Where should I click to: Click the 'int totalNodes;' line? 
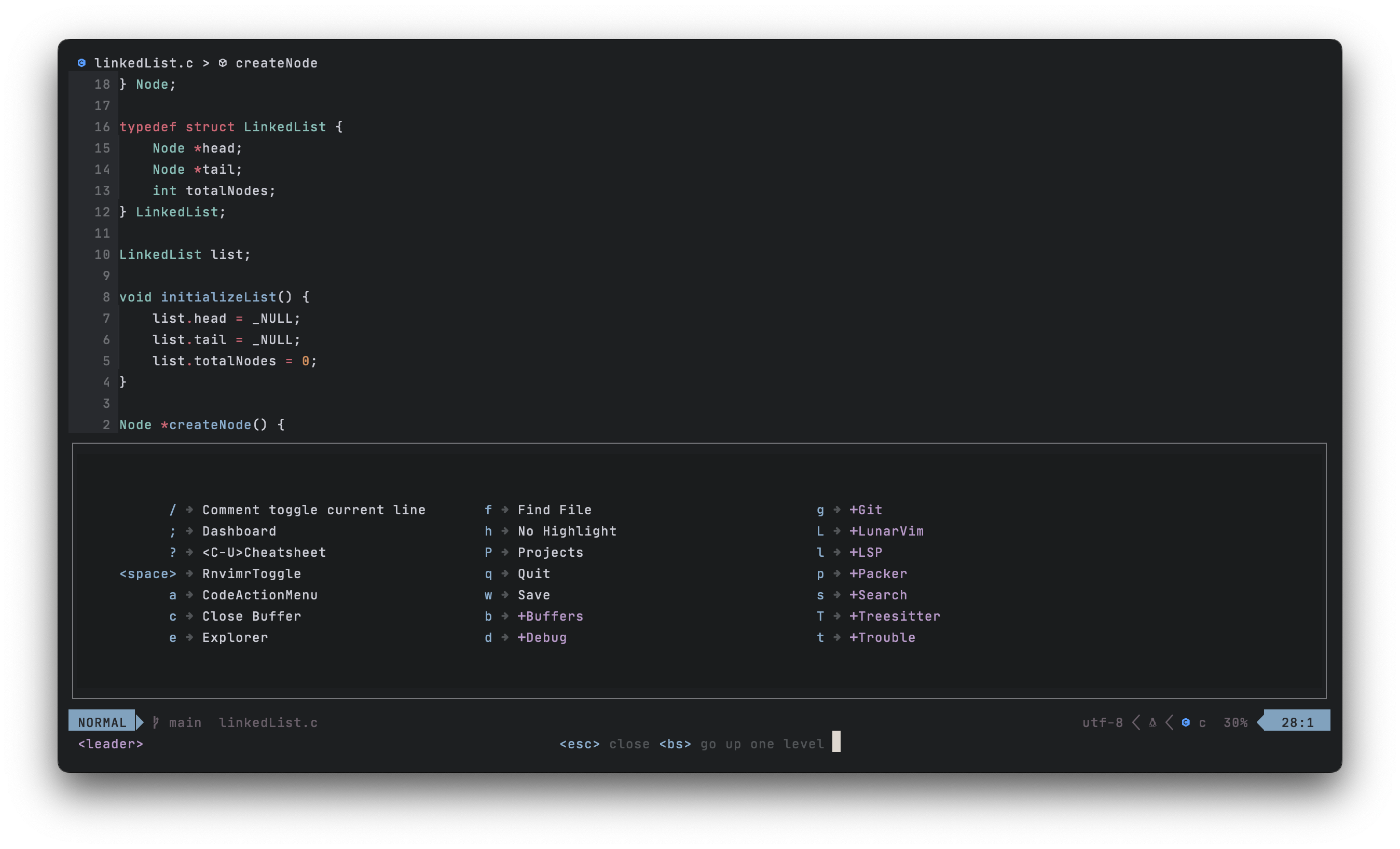[214, 190]
